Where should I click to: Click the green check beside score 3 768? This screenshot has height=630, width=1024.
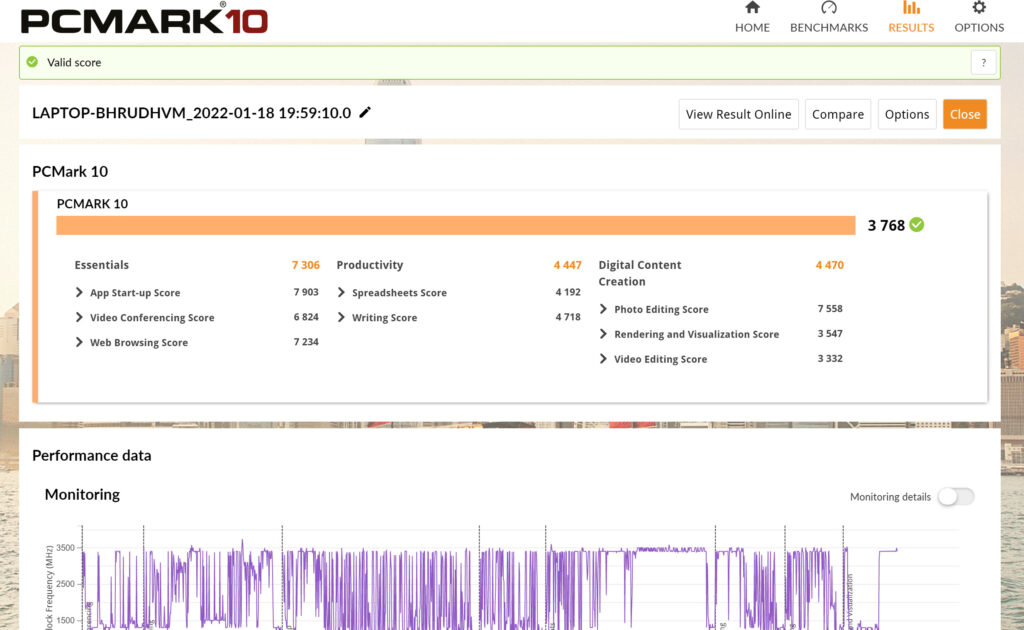click(917, 225)
